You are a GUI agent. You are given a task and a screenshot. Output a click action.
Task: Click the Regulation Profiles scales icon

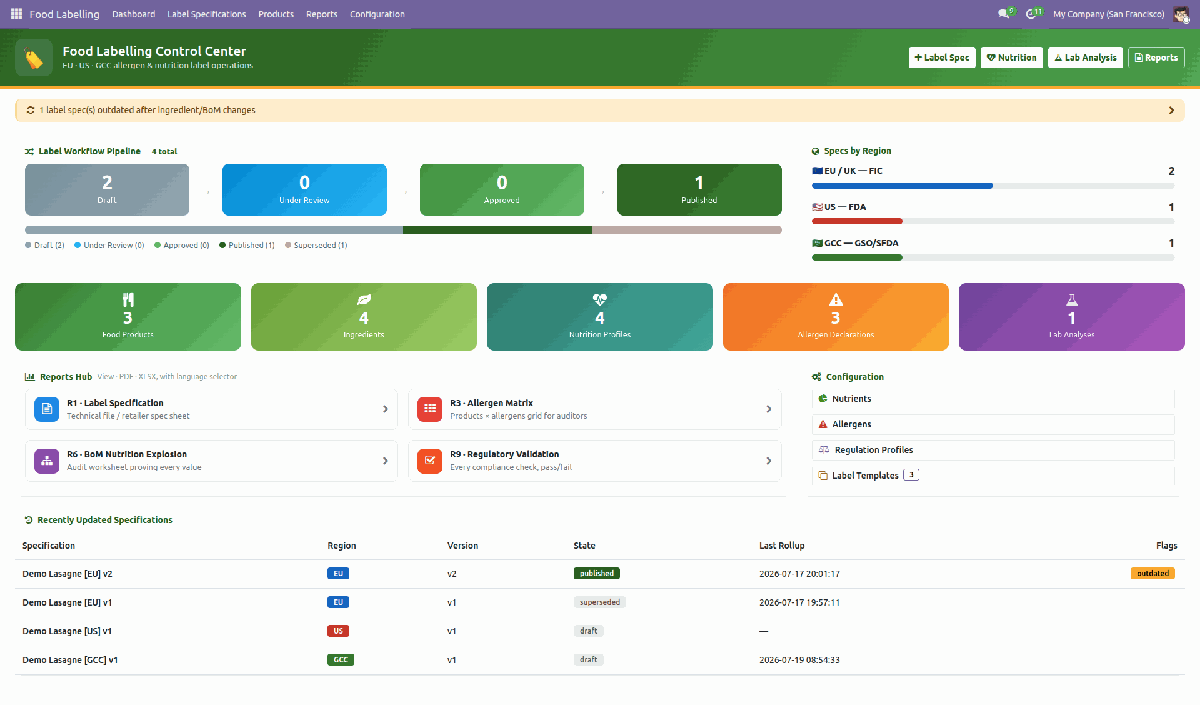tap(824, 450)
